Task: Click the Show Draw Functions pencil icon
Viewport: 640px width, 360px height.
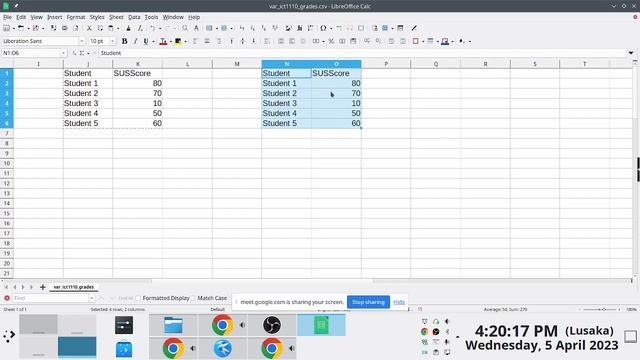Action: tap(414, 28)
